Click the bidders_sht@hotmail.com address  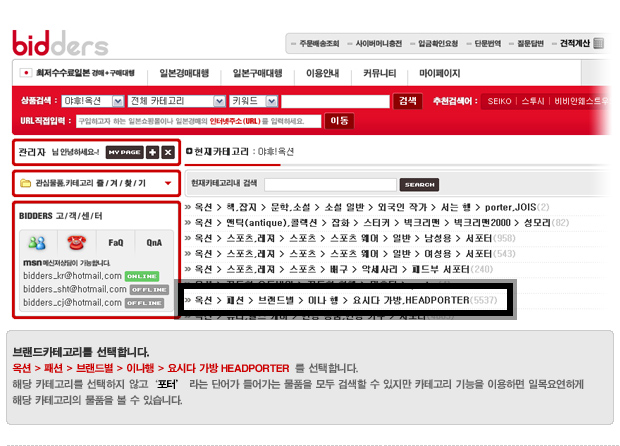coord(75,289)
